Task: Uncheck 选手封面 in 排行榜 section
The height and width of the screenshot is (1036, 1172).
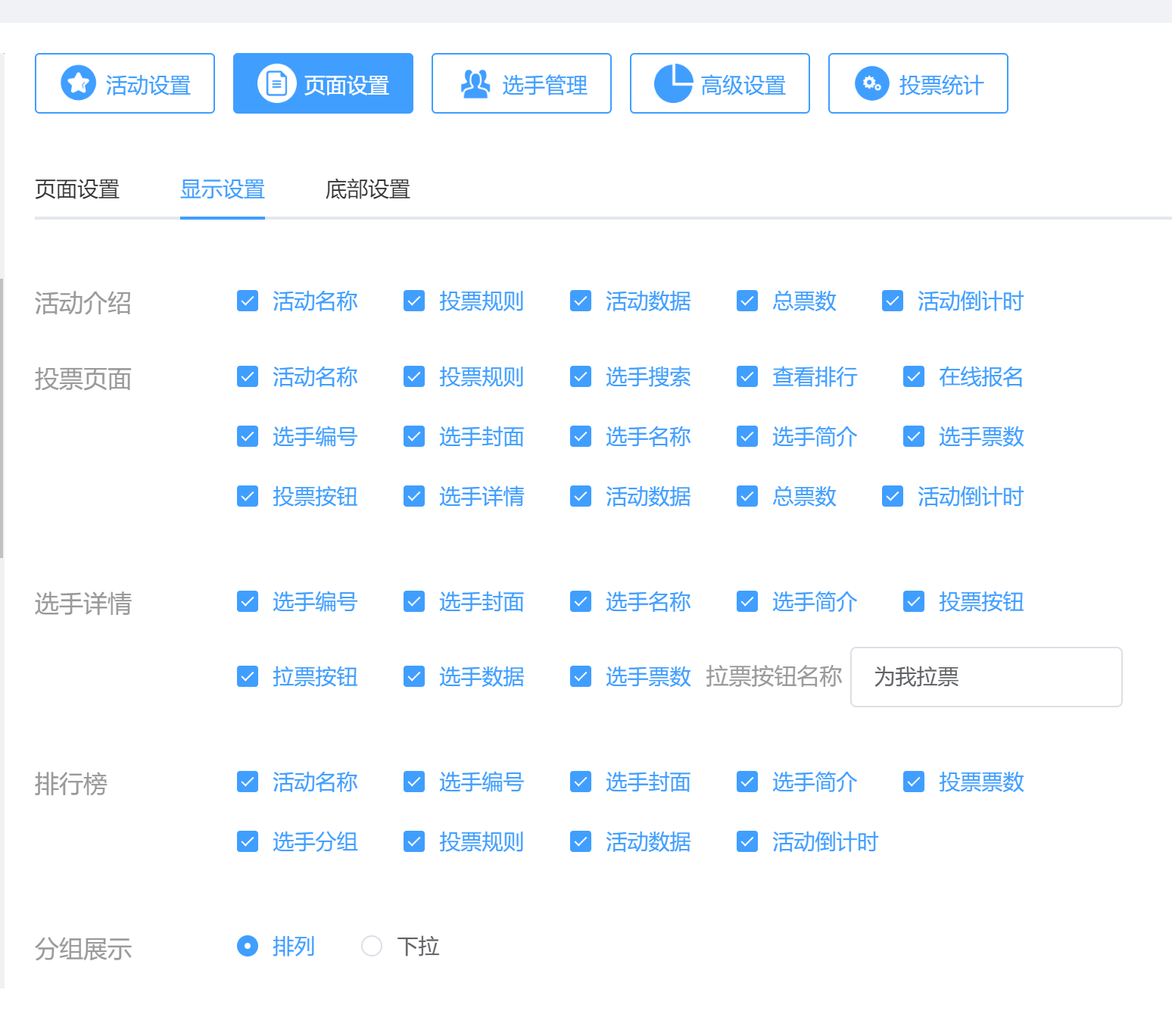Action: click(x=581, y=782)
